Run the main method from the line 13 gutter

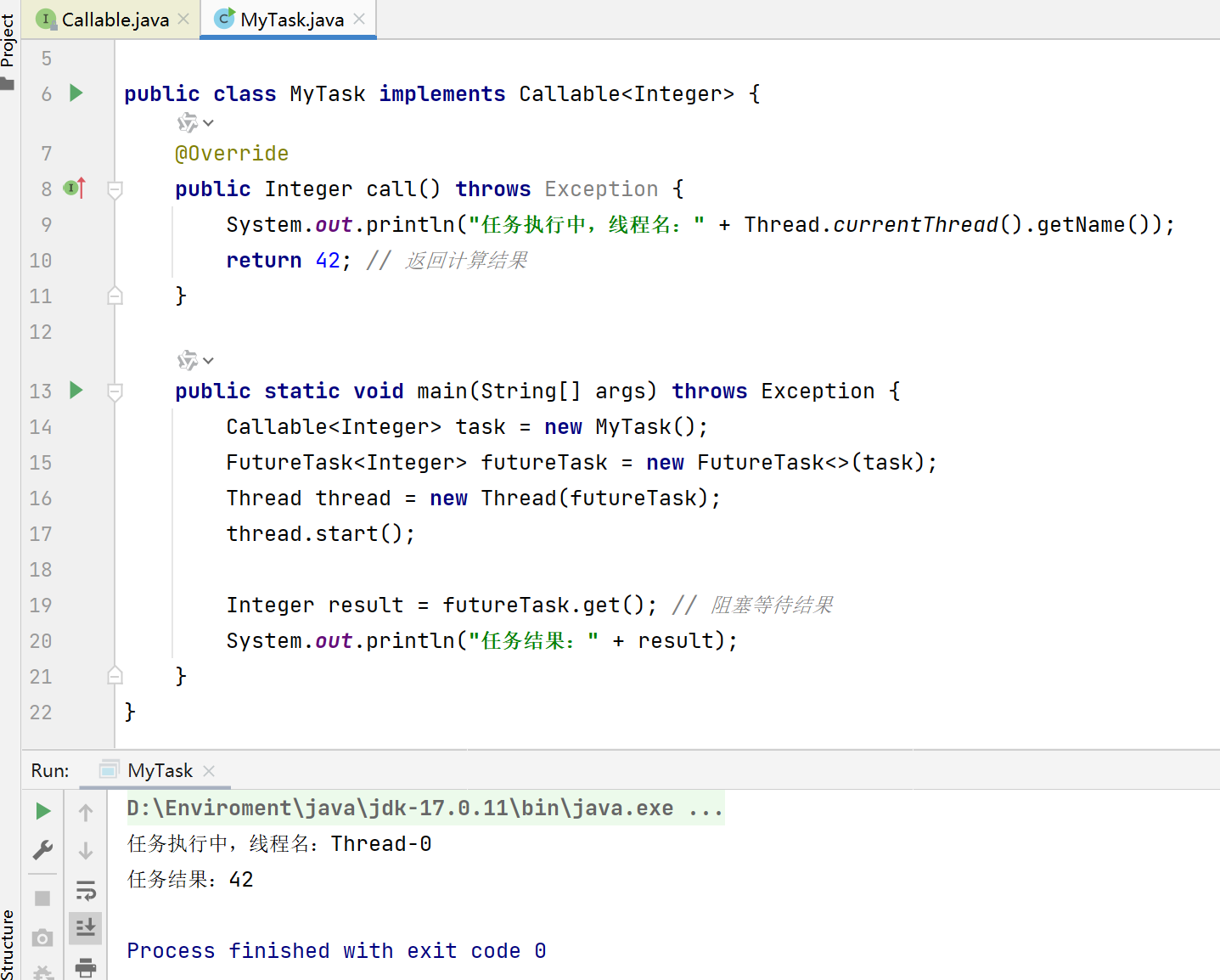[76, 390]
